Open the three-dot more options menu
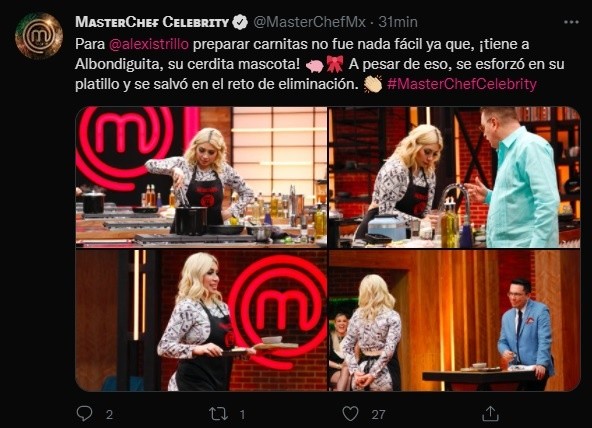The width and height of the screenshot is (592, 428). point(571,22)
